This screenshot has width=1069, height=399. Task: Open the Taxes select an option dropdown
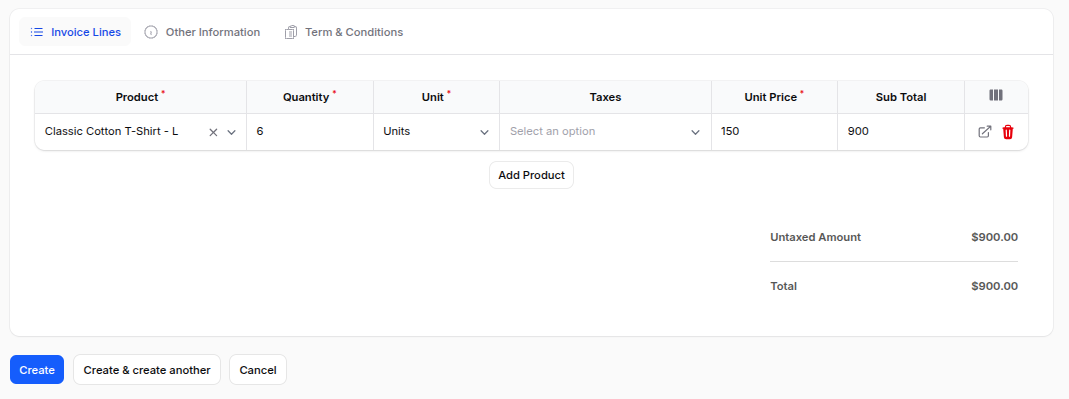tap(605, 132)
